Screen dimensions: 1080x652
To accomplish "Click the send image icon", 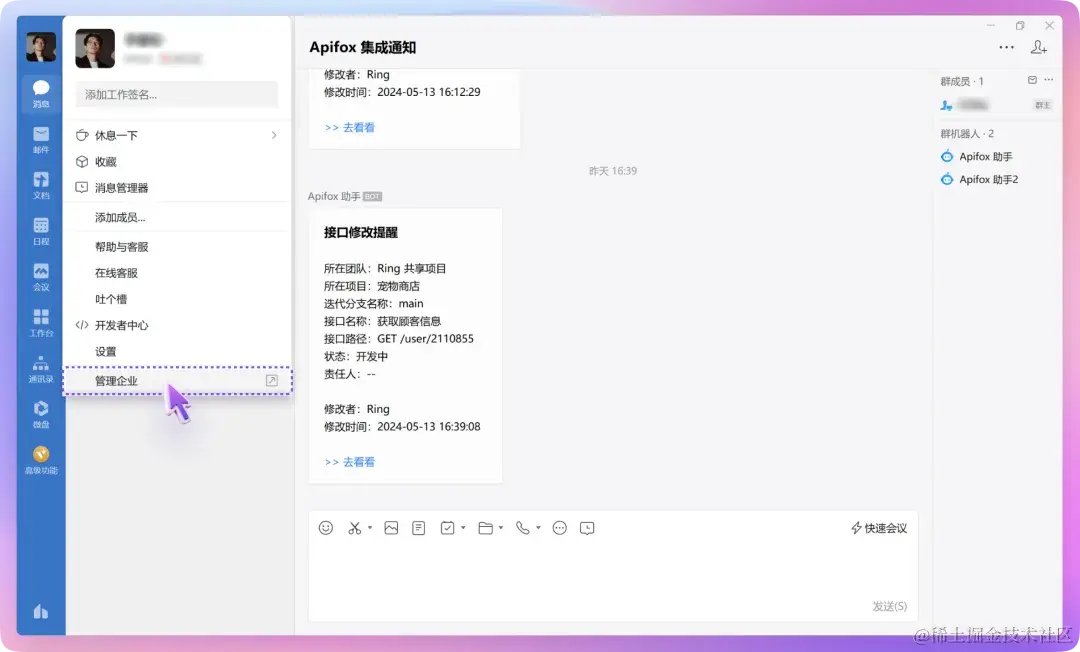I will pos(391,528).
